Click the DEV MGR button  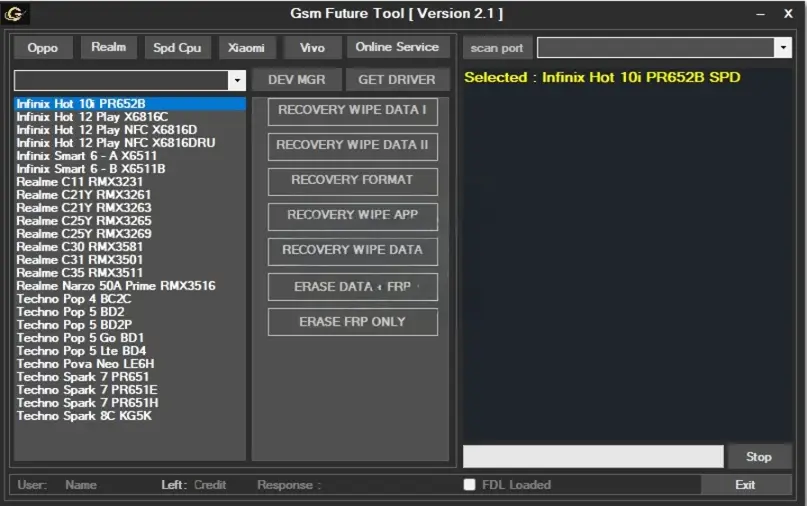tap(297, 80)
